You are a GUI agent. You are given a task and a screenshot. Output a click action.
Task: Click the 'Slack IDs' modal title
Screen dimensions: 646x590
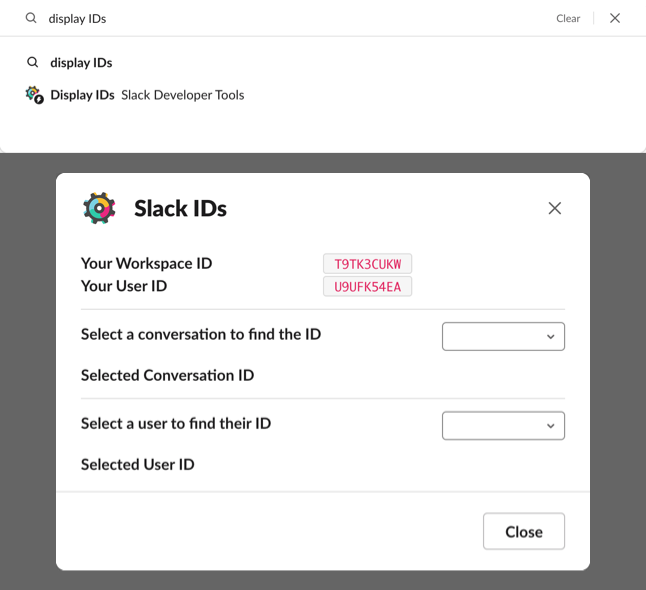tap(180, 208)
